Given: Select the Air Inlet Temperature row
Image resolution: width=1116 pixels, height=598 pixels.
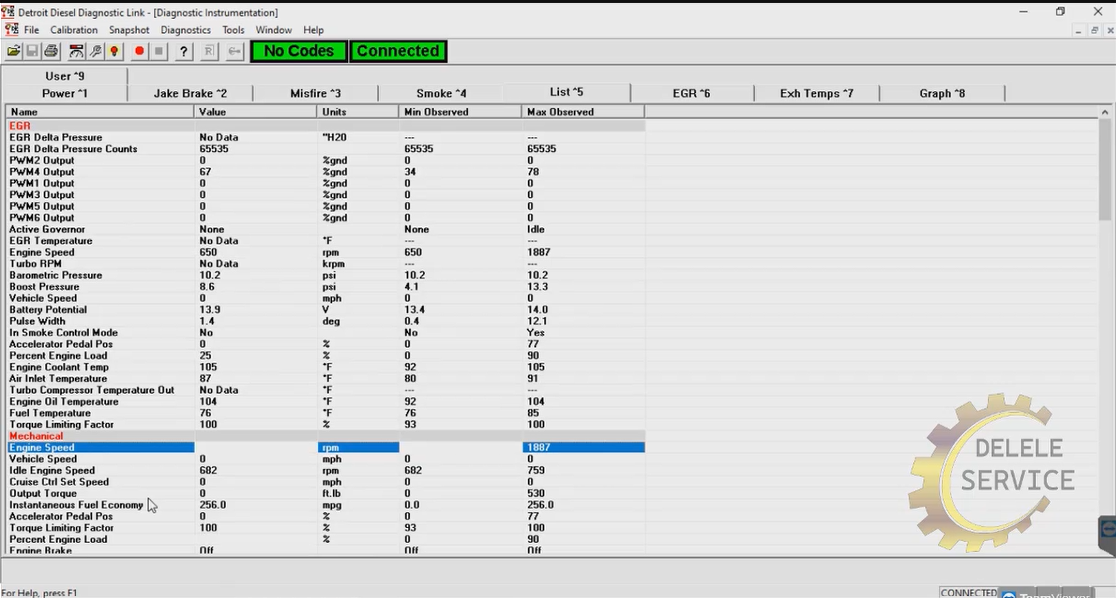Looking at the screenshot, I should (325, 378).
